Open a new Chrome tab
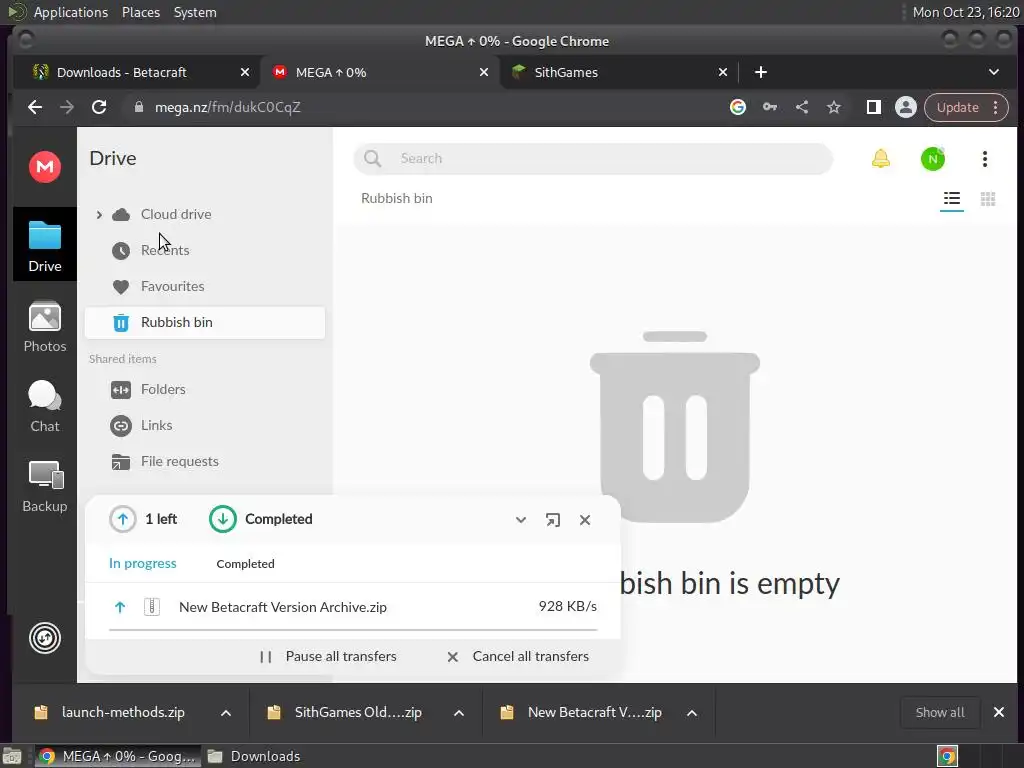 (760, 72)
